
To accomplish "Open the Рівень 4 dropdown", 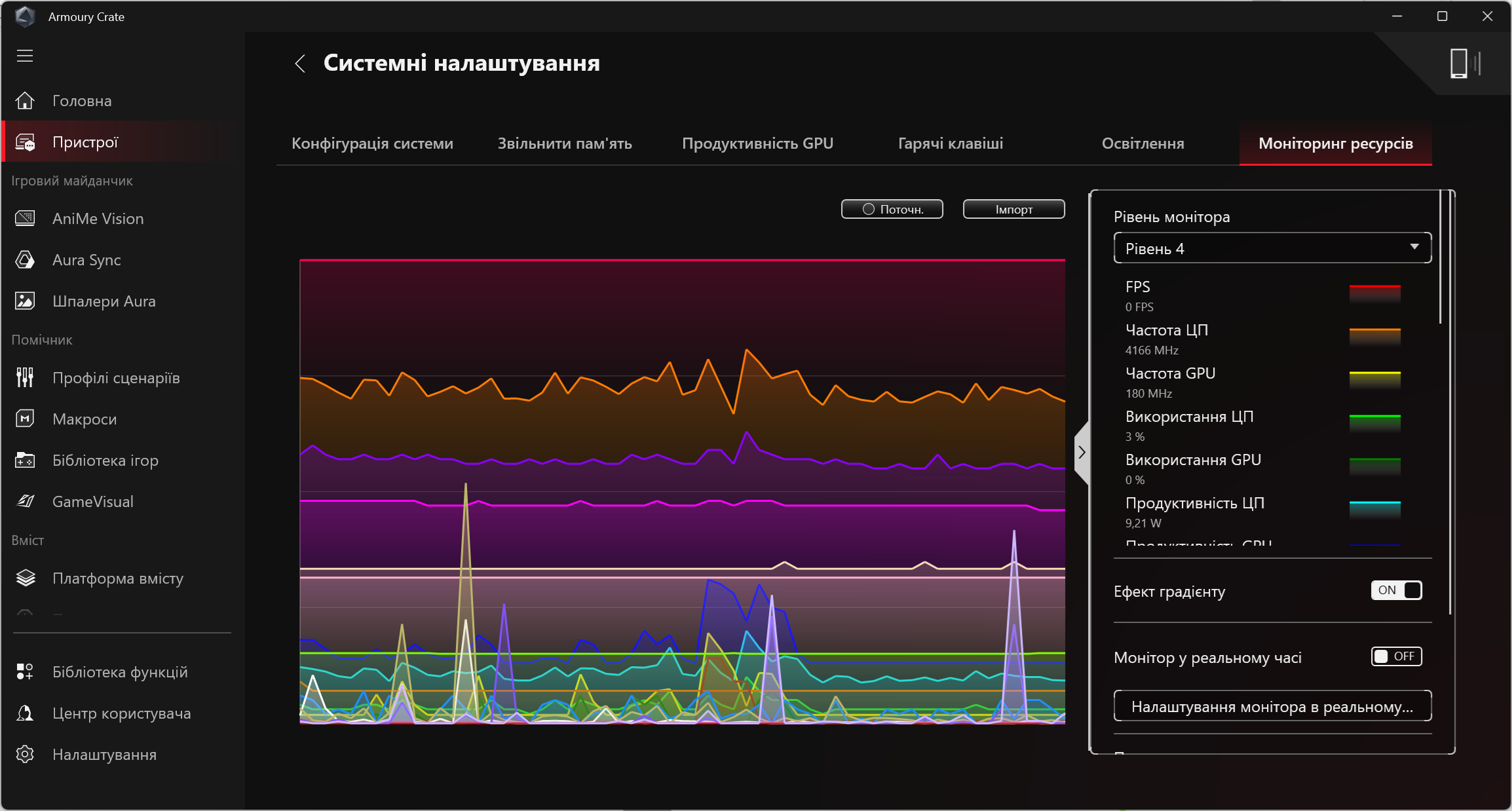I will [1272, 248].
